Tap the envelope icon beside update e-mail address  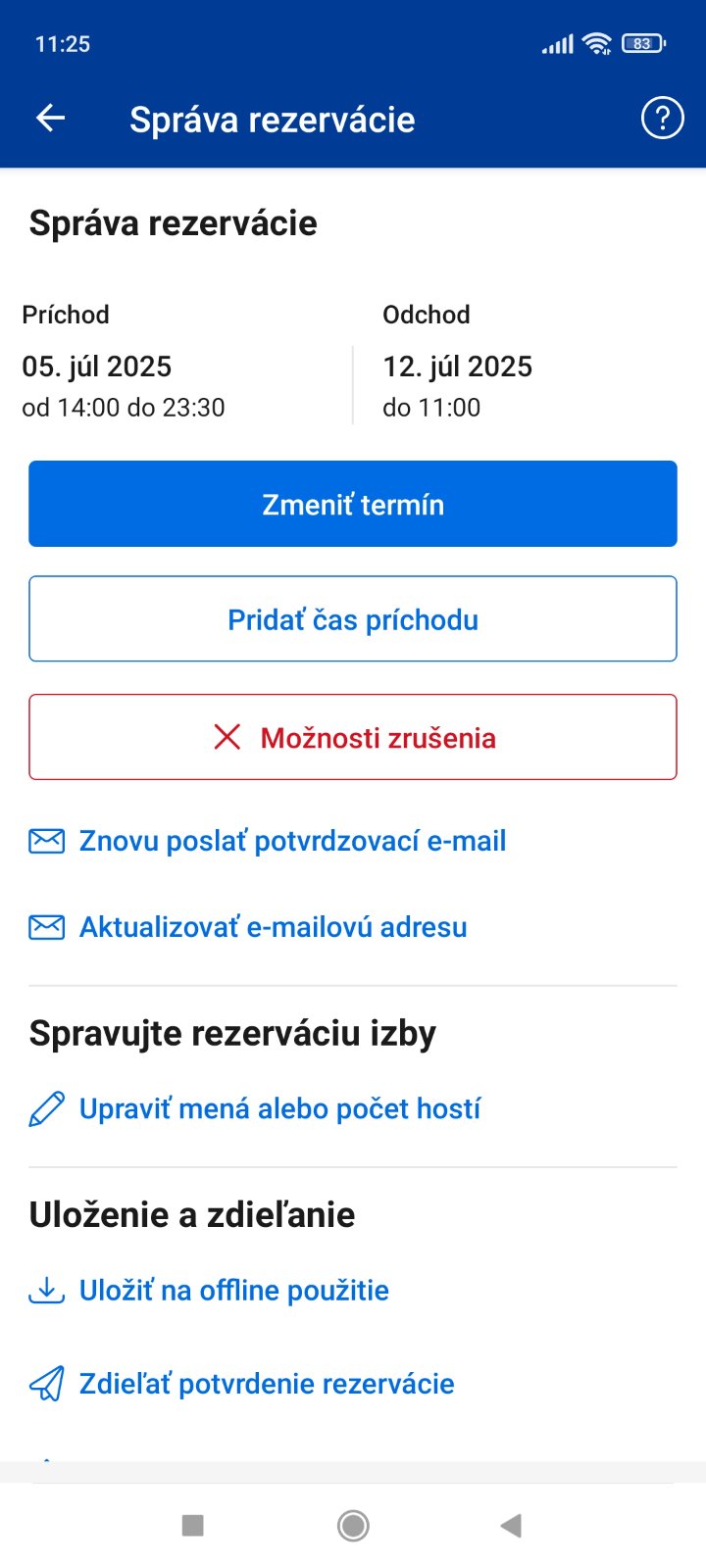click(47, 927)
